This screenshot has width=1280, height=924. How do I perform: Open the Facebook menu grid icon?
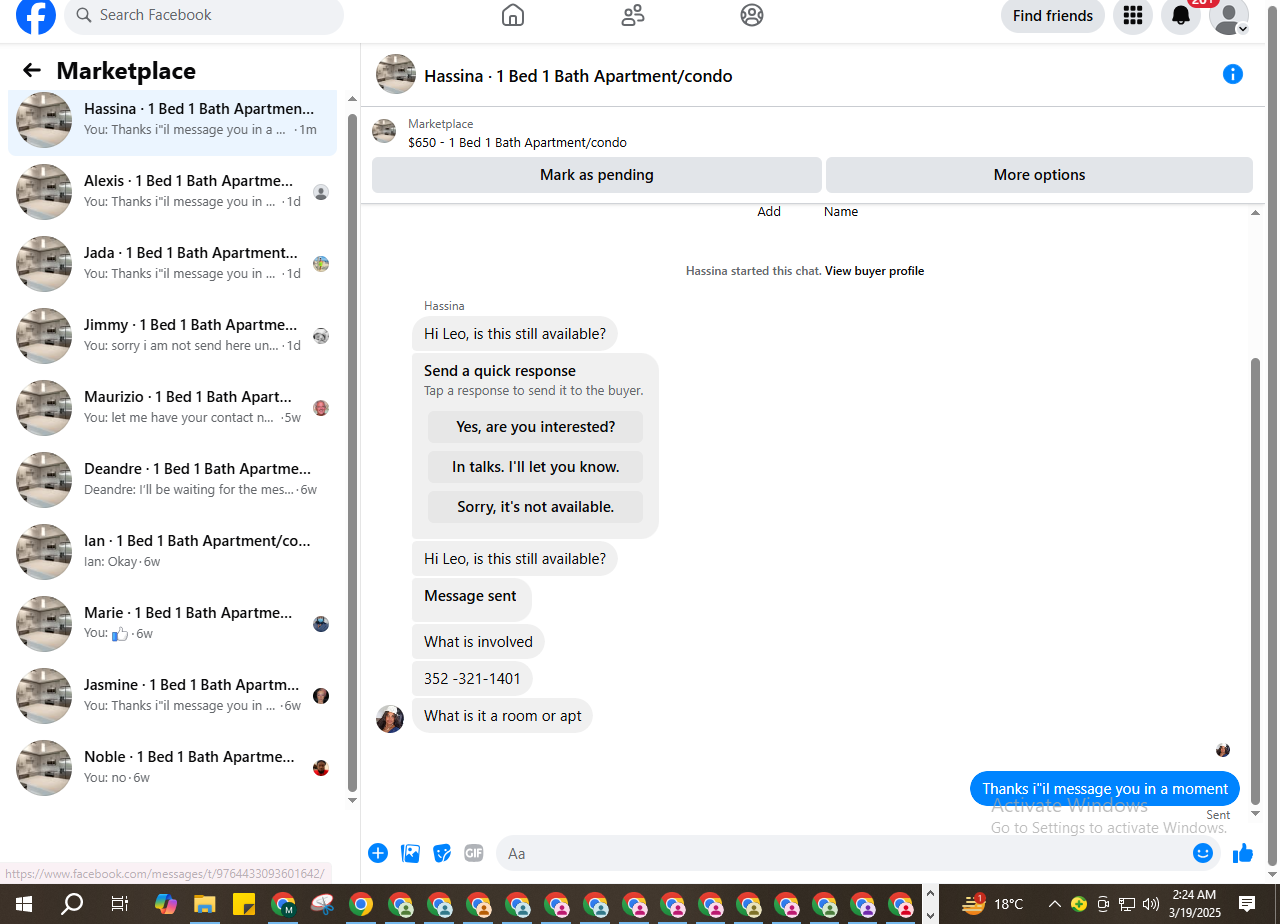pyautogui.click(x=1133, y=16)
